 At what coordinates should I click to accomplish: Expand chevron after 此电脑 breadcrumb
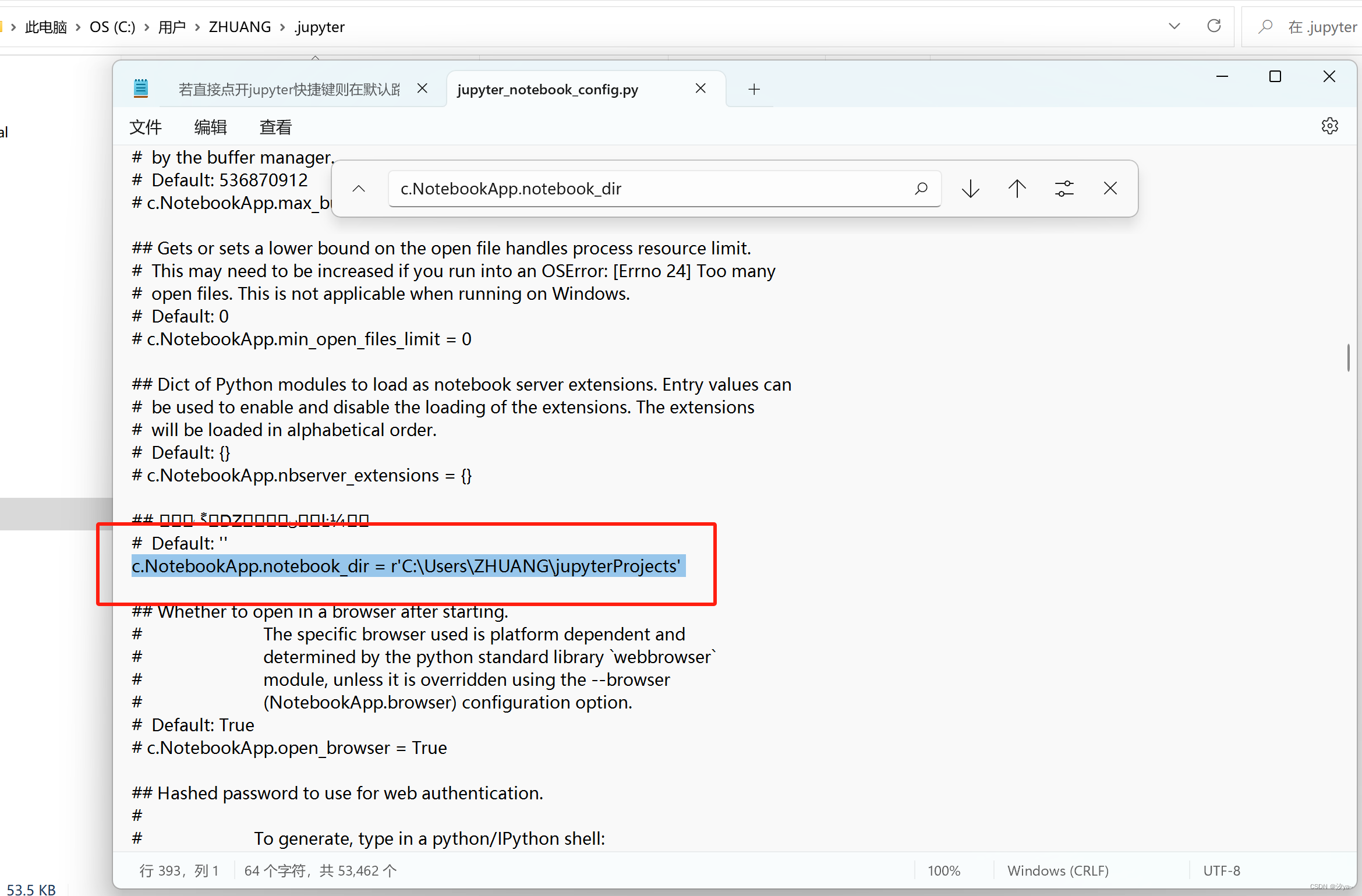coord(78,27)
